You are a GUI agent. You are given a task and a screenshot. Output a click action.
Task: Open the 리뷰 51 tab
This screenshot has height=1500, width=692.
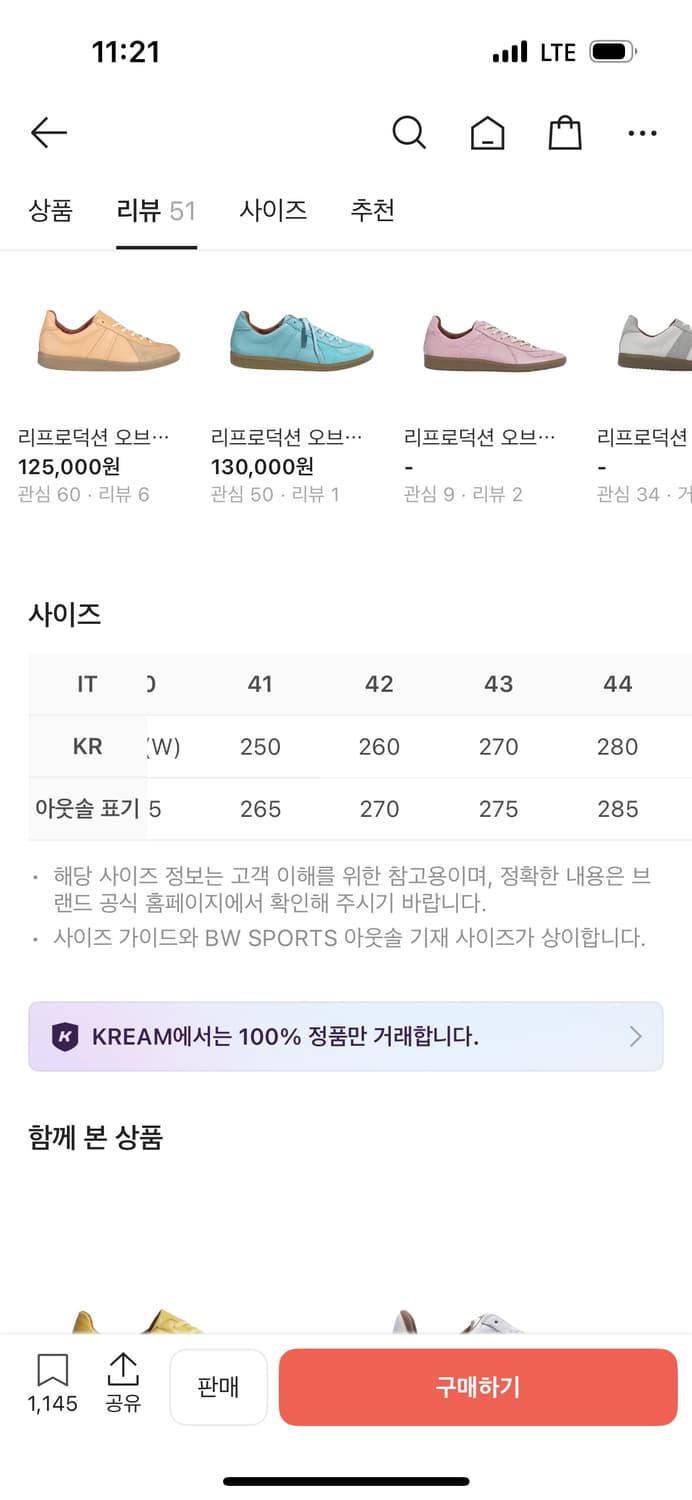click(x=155, y=210)
